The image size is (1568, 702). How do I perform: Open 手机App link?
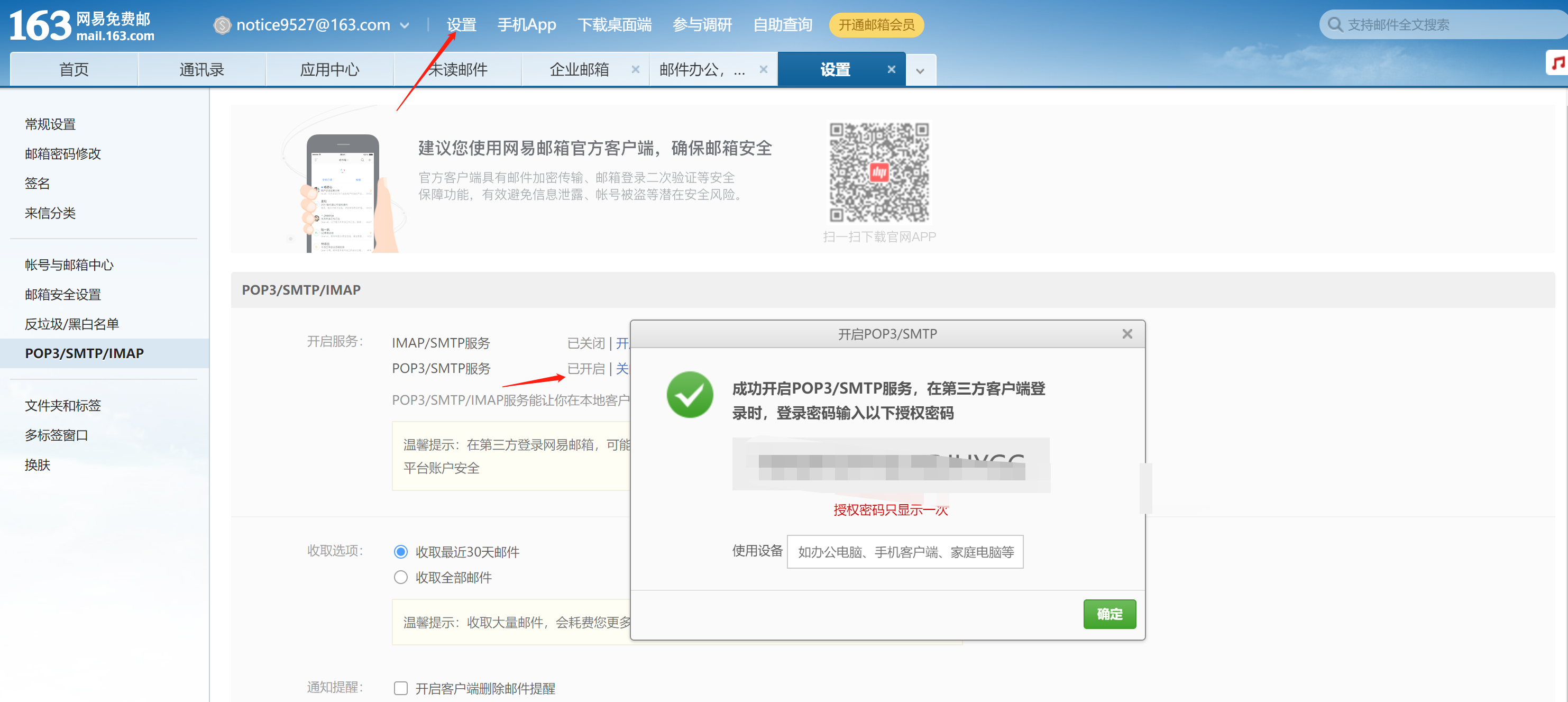coord(527,25)
